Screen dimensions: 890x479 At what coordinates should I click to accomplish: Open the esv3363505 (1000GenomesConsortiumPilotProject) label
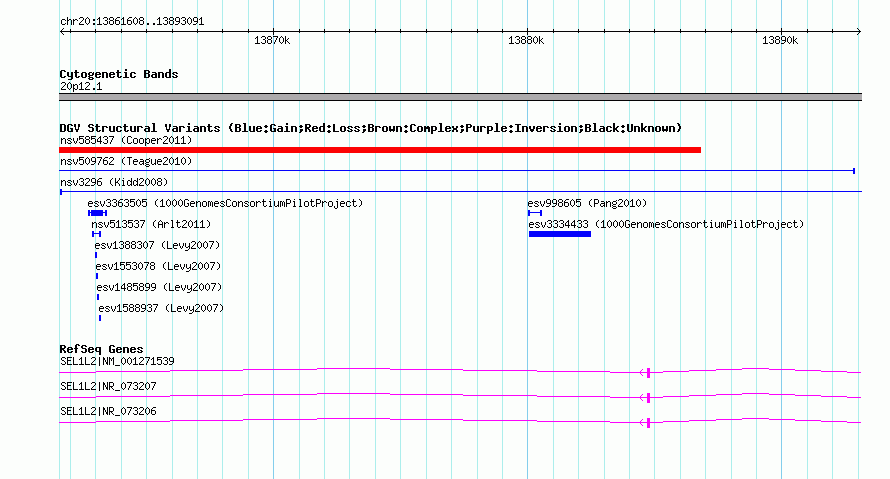[225, 203]
